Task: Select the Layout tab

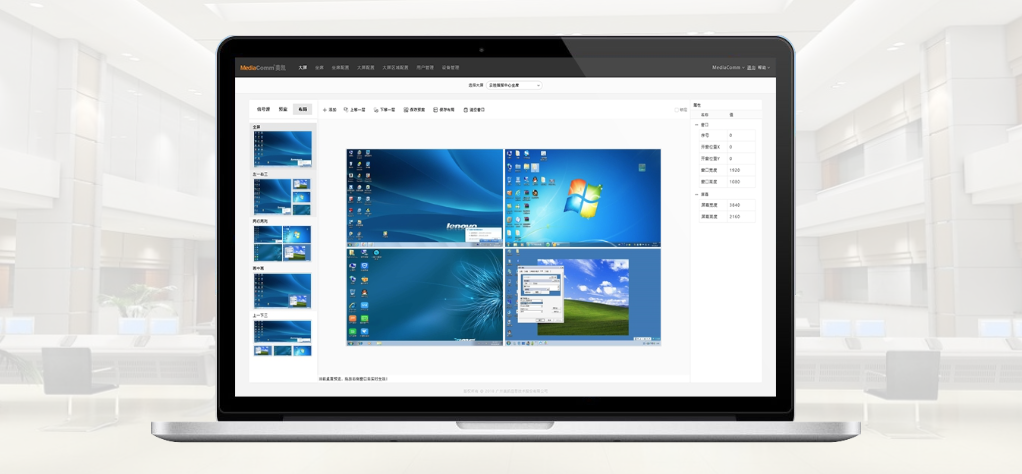Action: pos(302,110)
